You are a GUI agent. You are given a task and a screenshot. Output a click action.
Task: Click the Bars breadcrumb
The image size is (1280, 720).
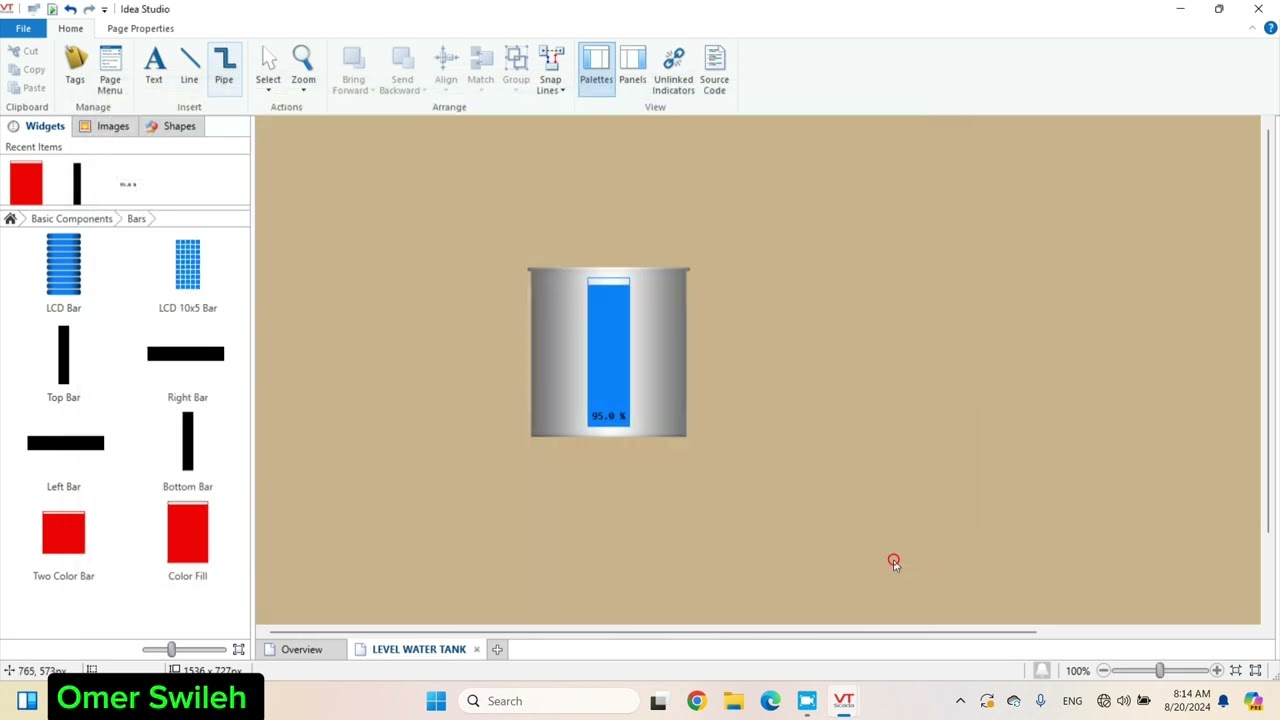[x=136, y=218]
